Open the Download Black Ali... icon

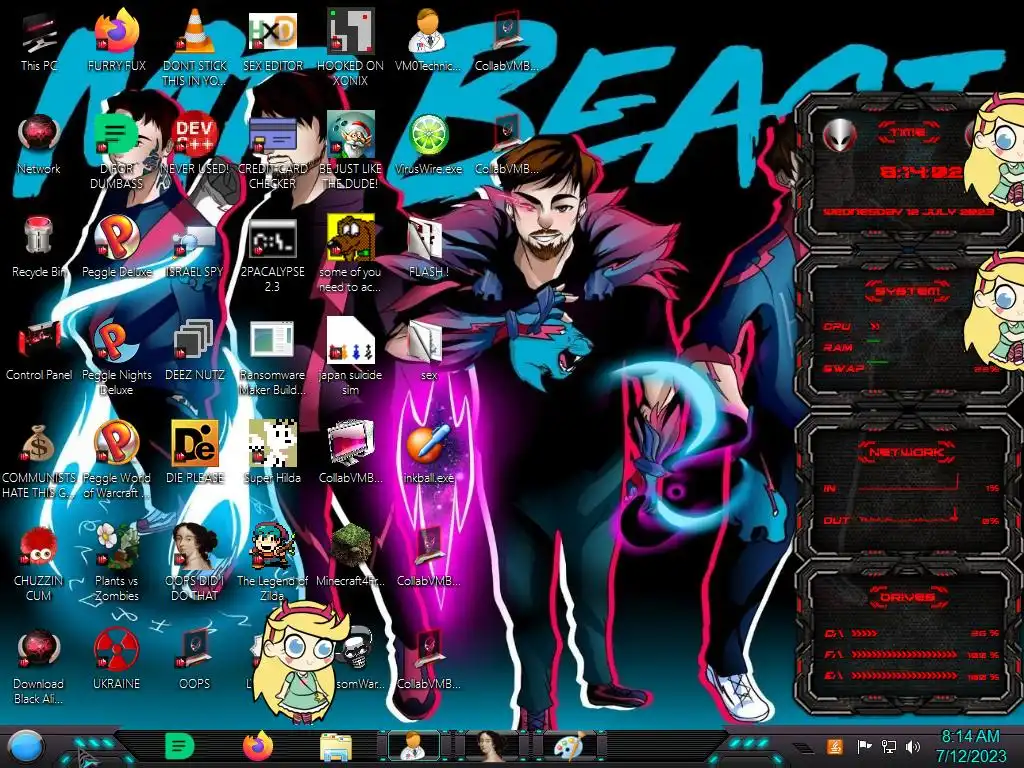pyautogui.click(x=39, y=667)
